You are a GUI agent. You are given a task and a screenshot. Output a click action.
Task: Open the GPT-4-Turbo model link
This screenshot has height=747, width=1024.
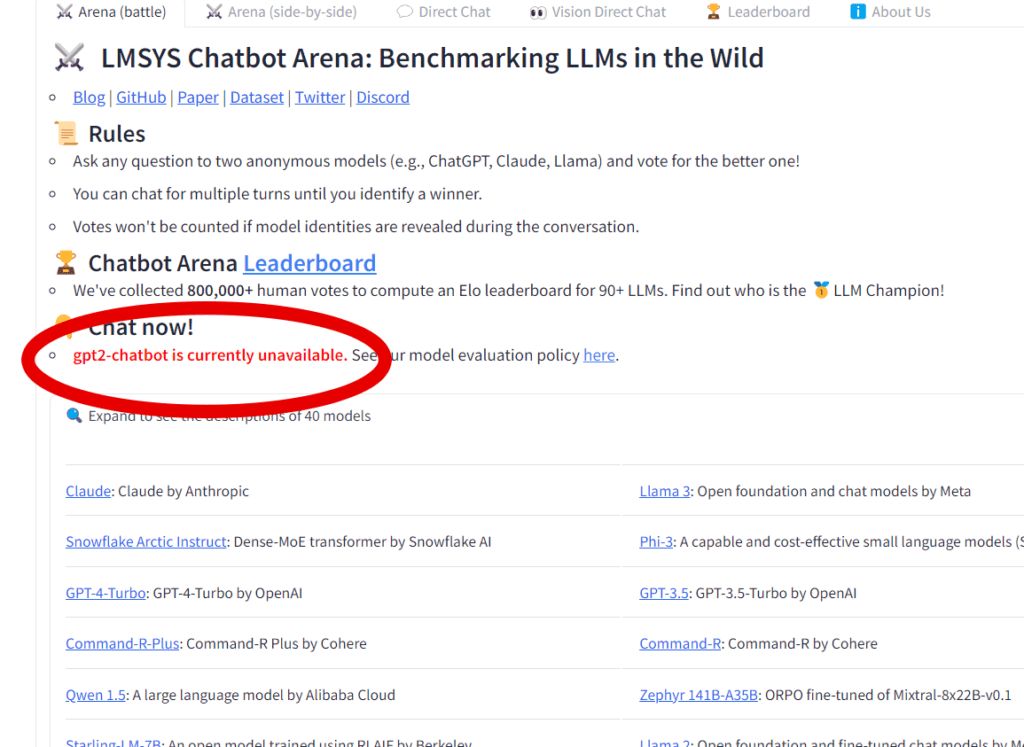[105, 593]
